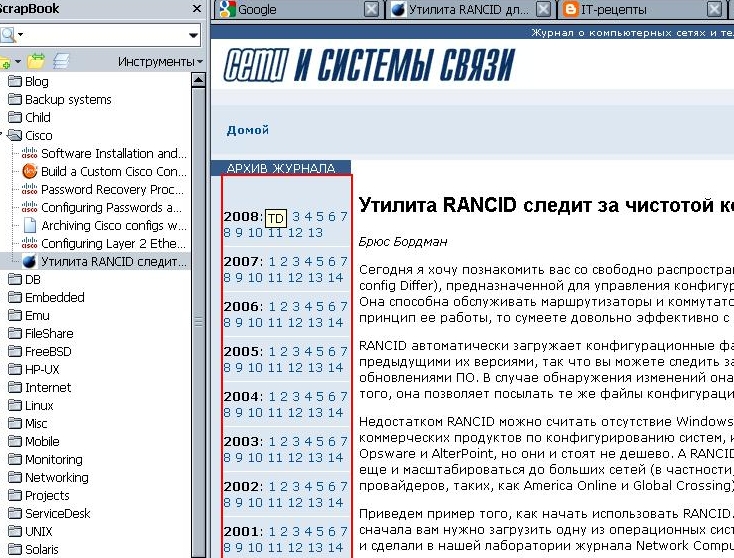Open 2001 archive issue 9
Screen dimensions: 734x558
(239, 547)
